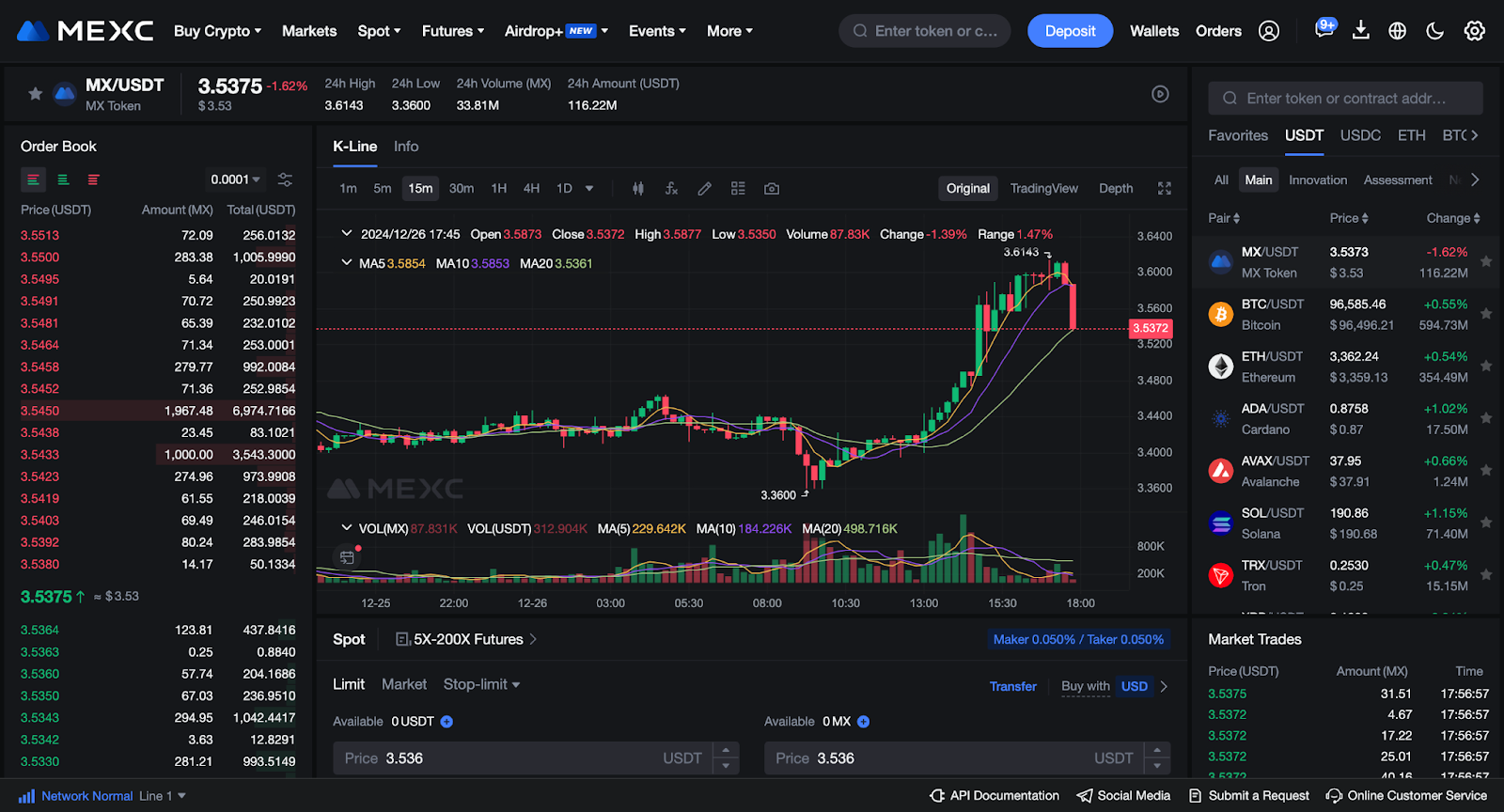This screenshot has height=812, width=1504.
Task: Open API Documentation link
Action: 995,796
